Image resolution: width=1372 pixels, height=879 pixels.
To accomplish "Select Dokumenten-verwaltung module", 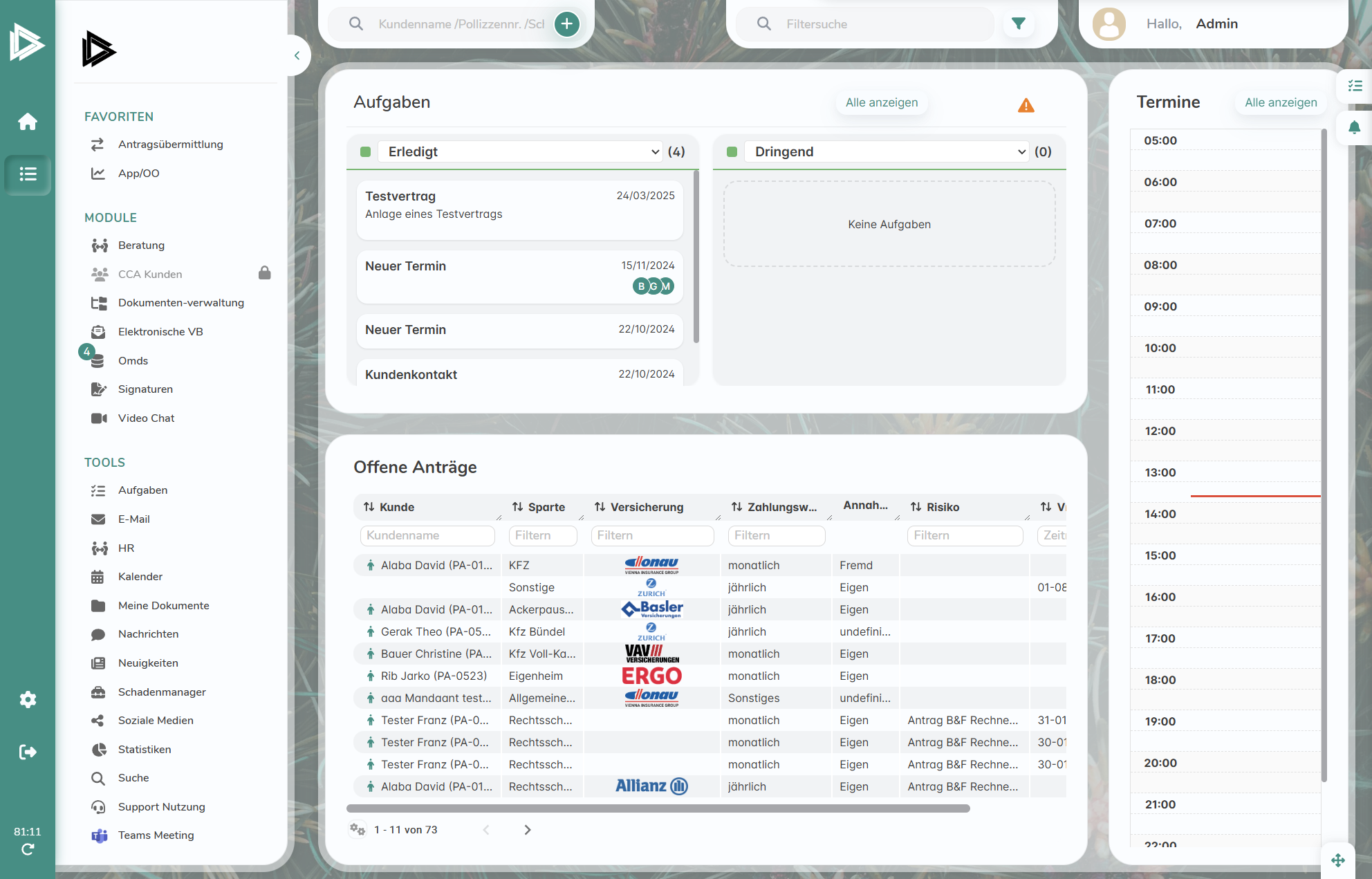I will pyautogui.click(x=180, y=303).
